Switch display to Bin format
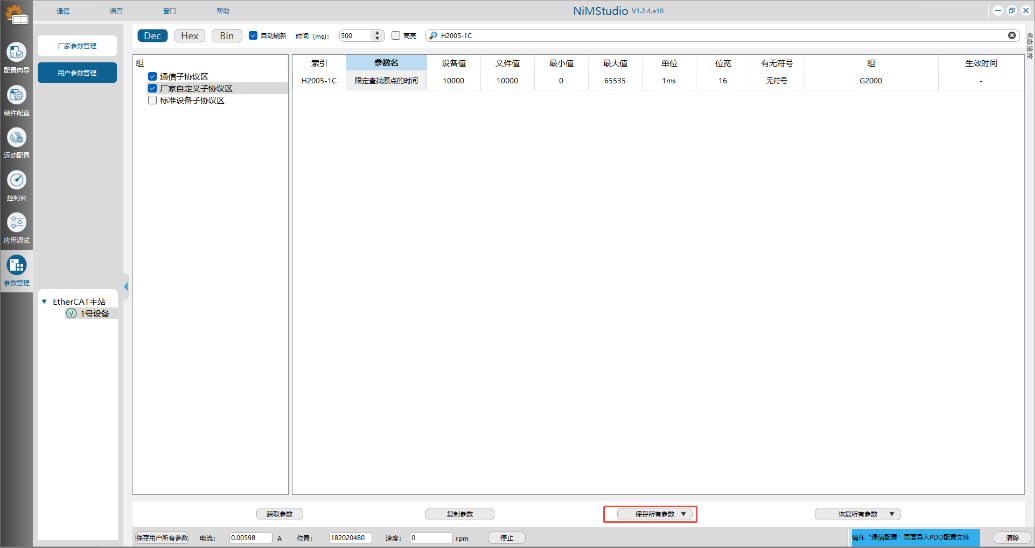The width and height of the screenshot is (1035, 548). 226,36
